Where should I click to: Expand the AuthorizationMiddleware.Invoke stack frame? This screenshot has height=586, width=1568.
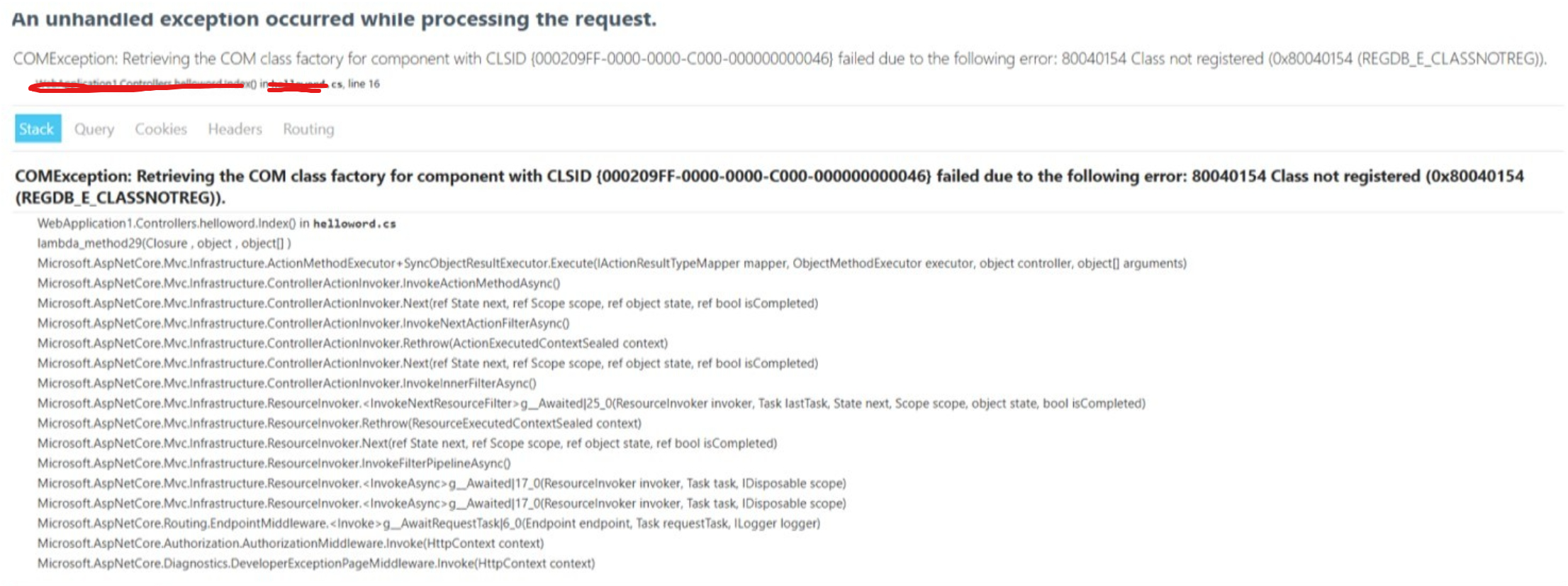pos(290,543)
